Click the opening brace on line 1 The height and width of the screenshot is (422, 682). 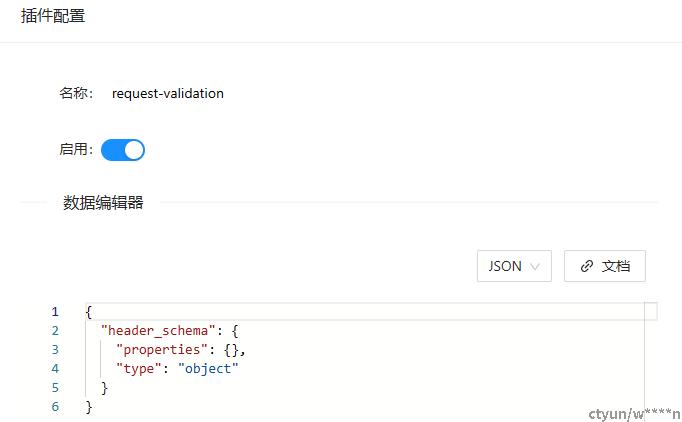[89, 312]
